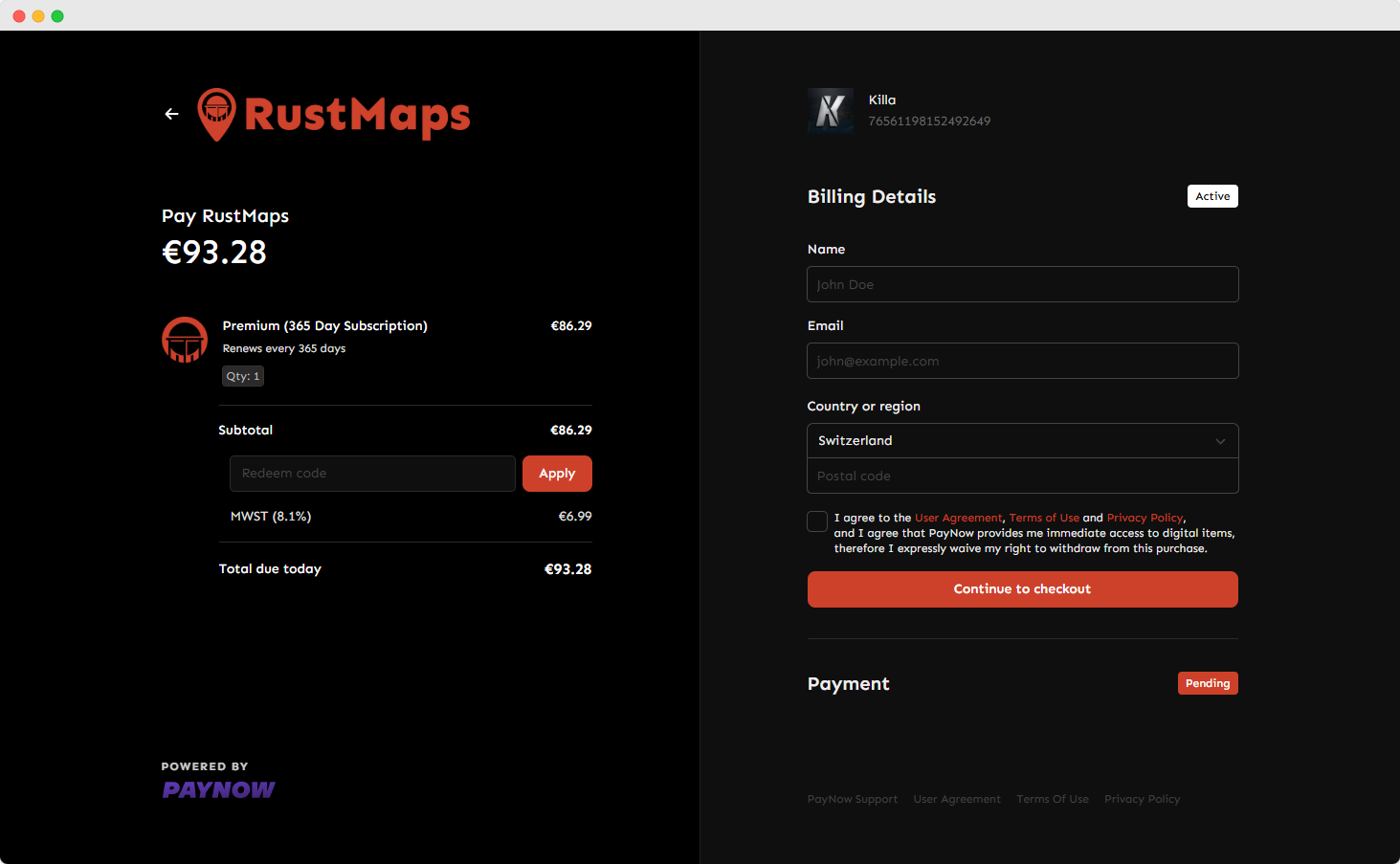
Task: Apply the redeem code
Action: [557, 474]
